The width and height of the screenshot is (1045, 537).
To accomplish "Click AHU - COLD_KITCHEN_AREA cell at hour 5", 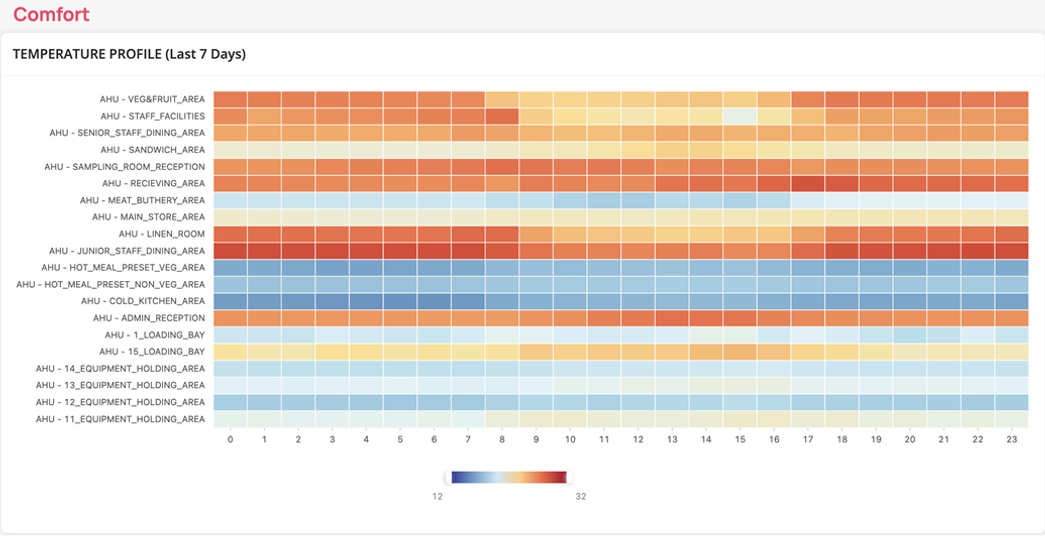I will [x=401, y=301].
